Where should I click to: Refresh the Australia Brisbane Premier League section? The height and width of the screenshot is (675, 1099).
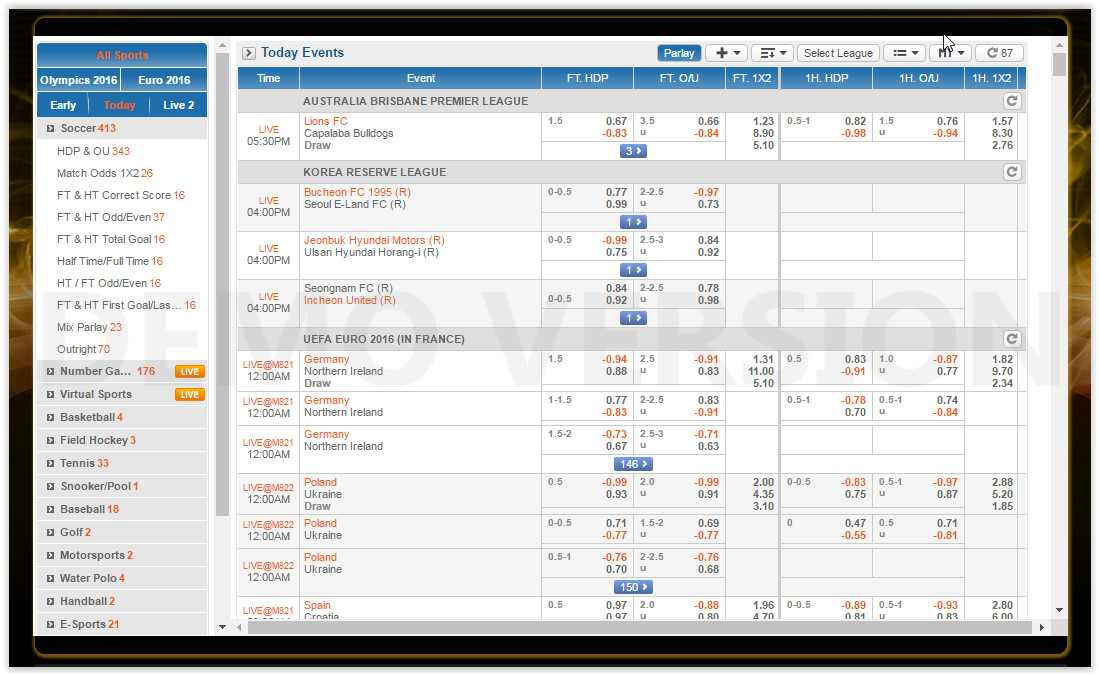[x=1011, y=101]
